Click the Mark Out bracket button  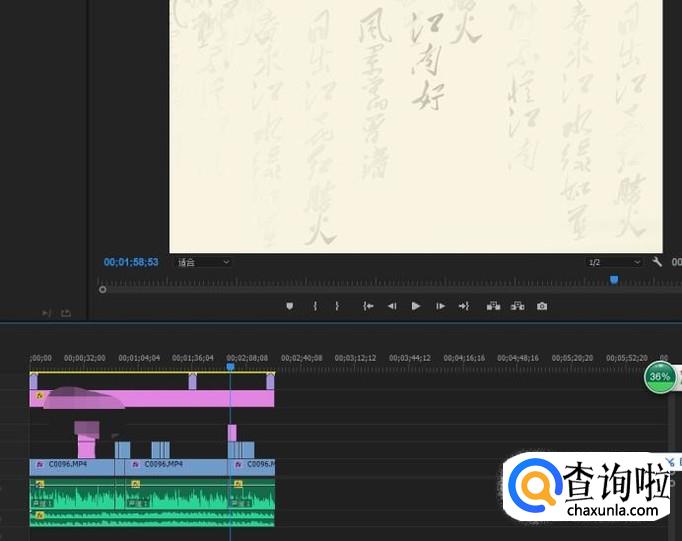coord(337,306)
